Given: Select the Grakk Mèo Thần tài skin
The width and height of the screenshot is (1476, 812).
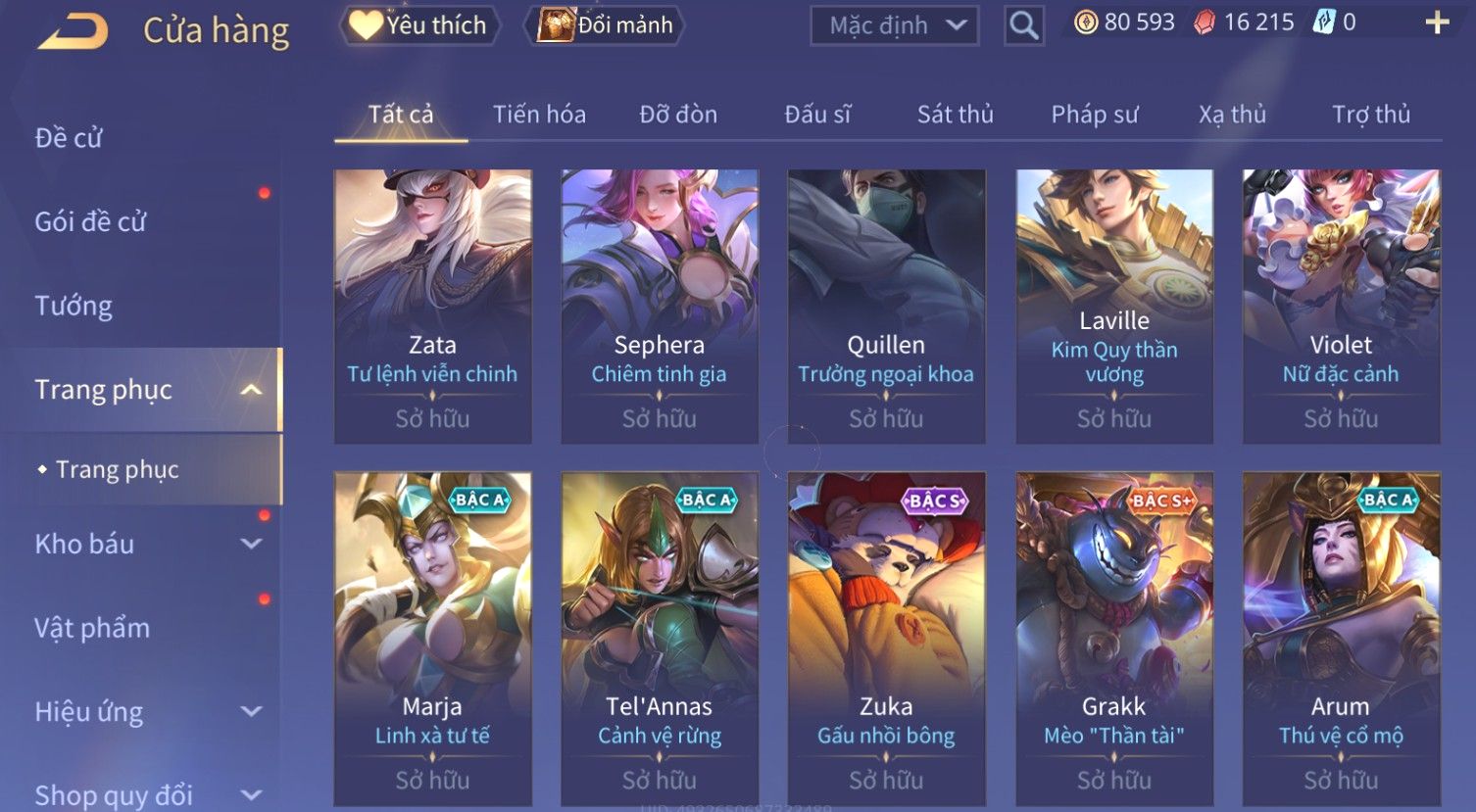Looking at the screenshot, I should point(1114,639).
